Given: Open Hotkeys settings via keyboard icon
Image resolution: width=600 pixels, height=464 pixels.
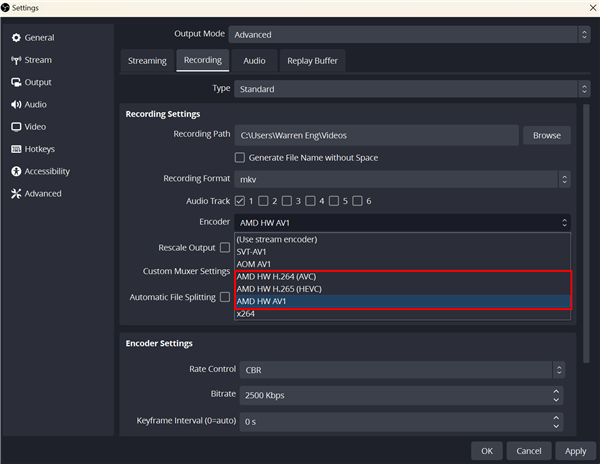Looking at the screenshot, I should pos(16,149).
